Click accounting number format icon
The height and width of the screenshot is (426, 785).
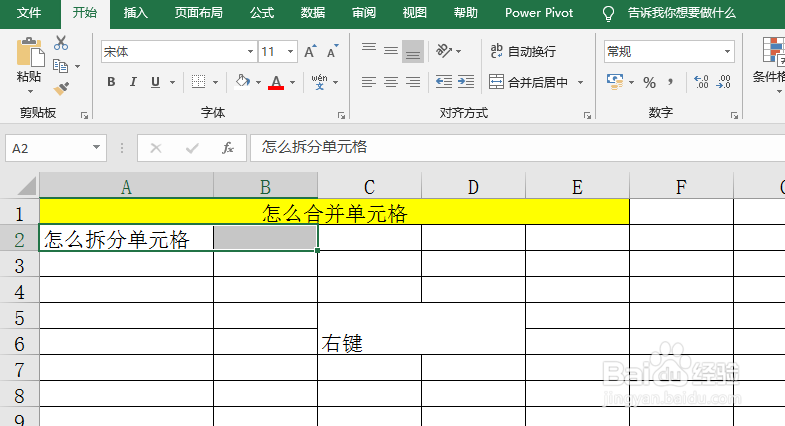point(615,82)
